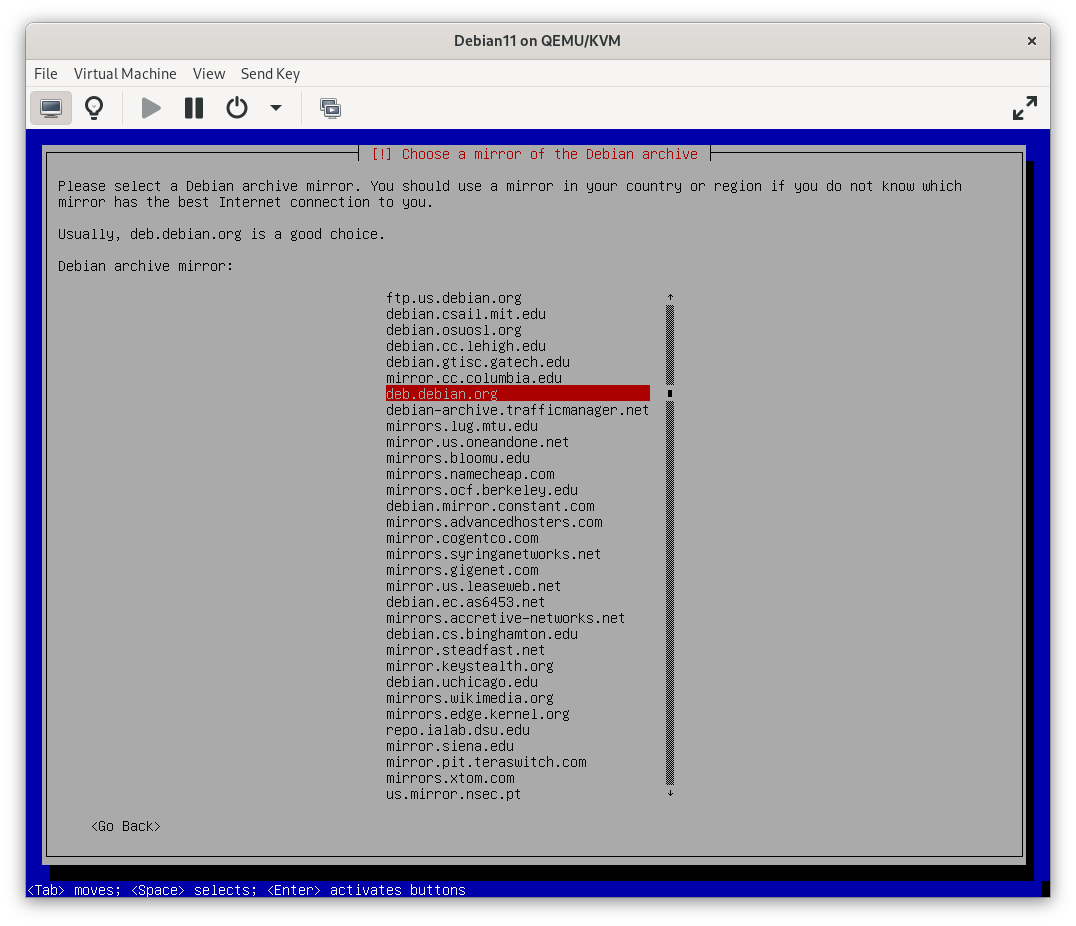Pause the virtual machine
1076x926 pixels.
(x=193, y=107)
